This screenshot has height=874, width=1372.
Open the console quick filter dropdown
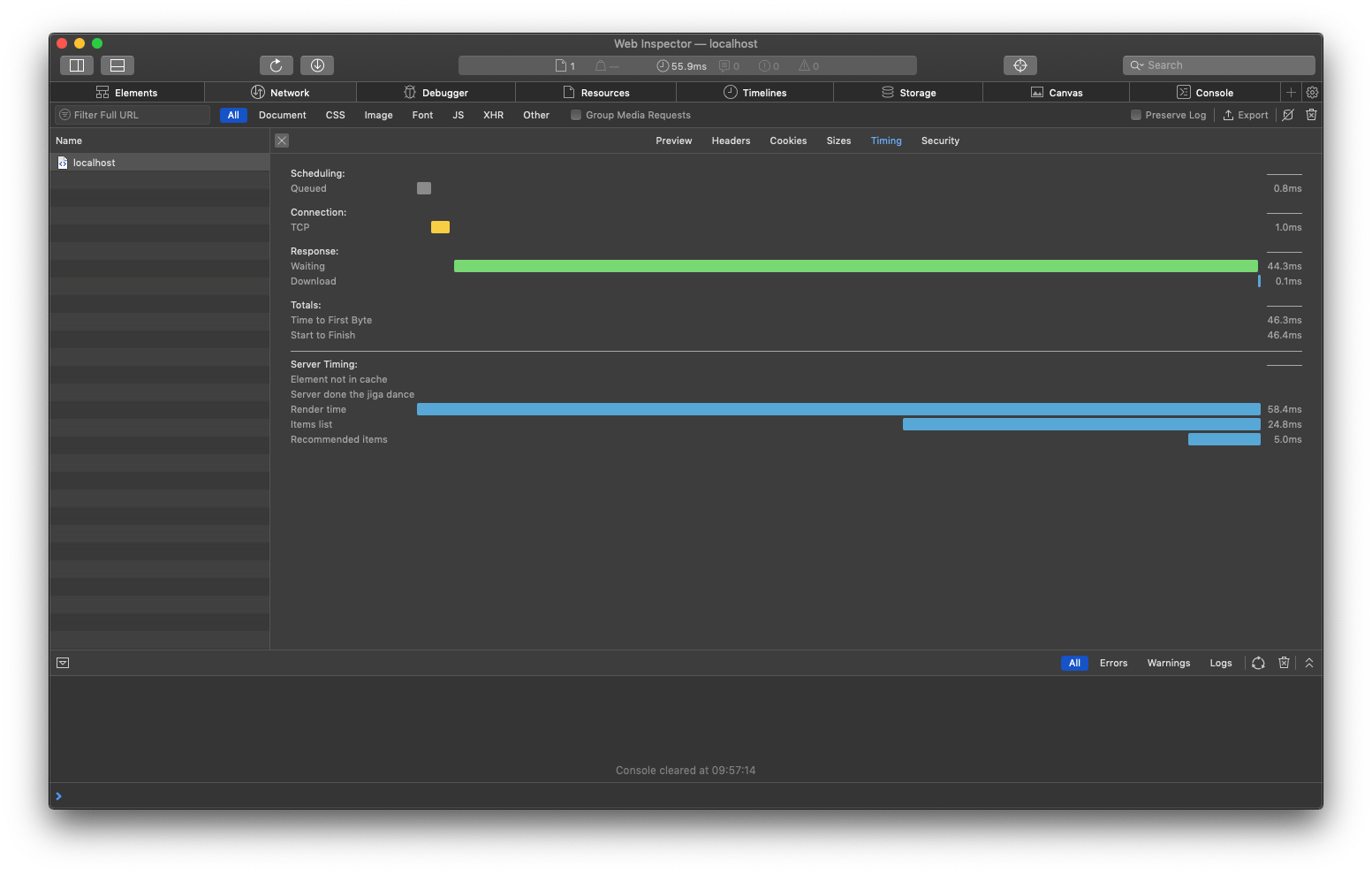[63, 662]
